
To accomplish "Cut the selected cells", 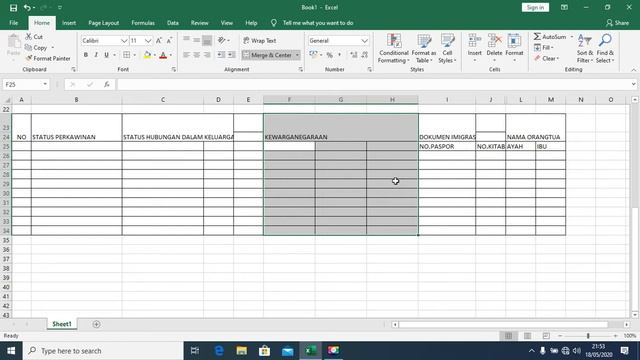I will pos(34,37).
